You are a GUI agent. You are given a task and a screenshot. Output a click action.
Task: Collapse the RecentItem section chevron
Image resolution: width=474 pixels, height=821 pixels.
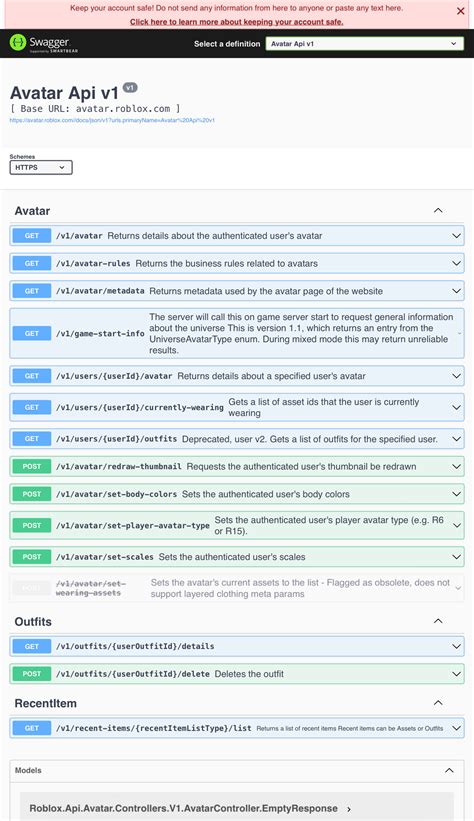tap(438, 703)
